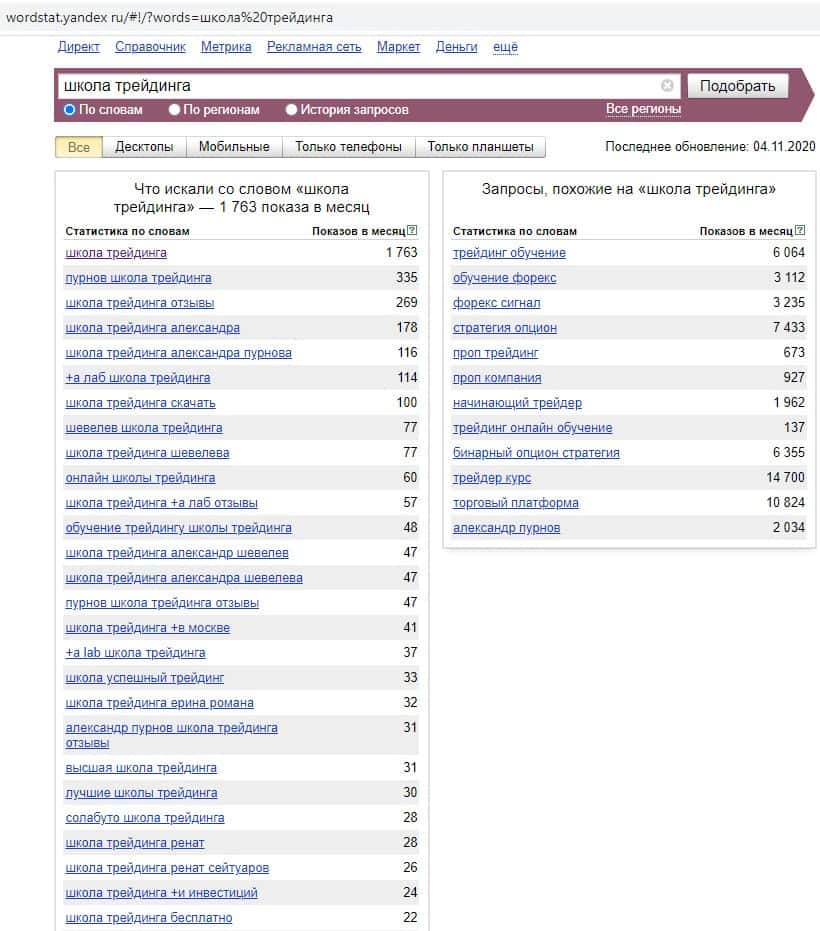Open the query '+а lab школа трейдинга'

[x=135, y=653]
